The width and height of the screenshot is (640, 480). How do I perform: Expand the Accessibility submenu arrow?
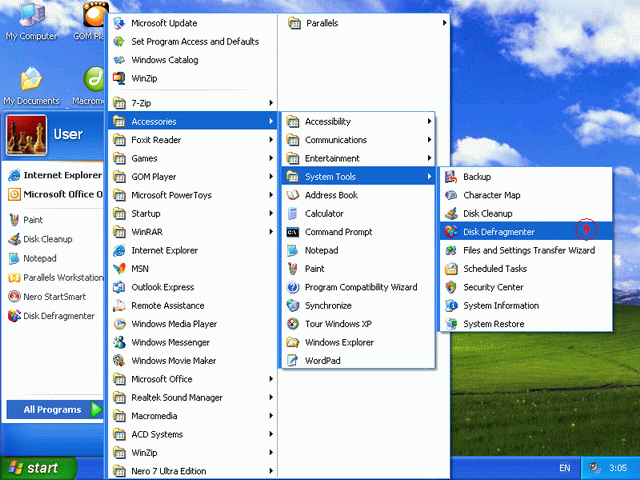coord(429,121)
